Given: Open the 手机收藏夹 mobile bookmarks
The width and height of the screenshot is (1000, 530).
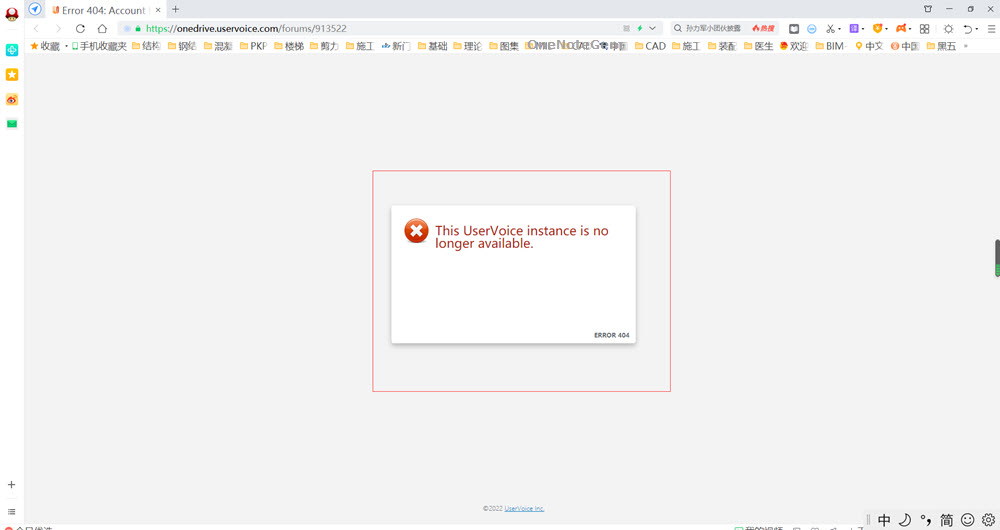Looking at the screenshot, I should click(99, 46).
